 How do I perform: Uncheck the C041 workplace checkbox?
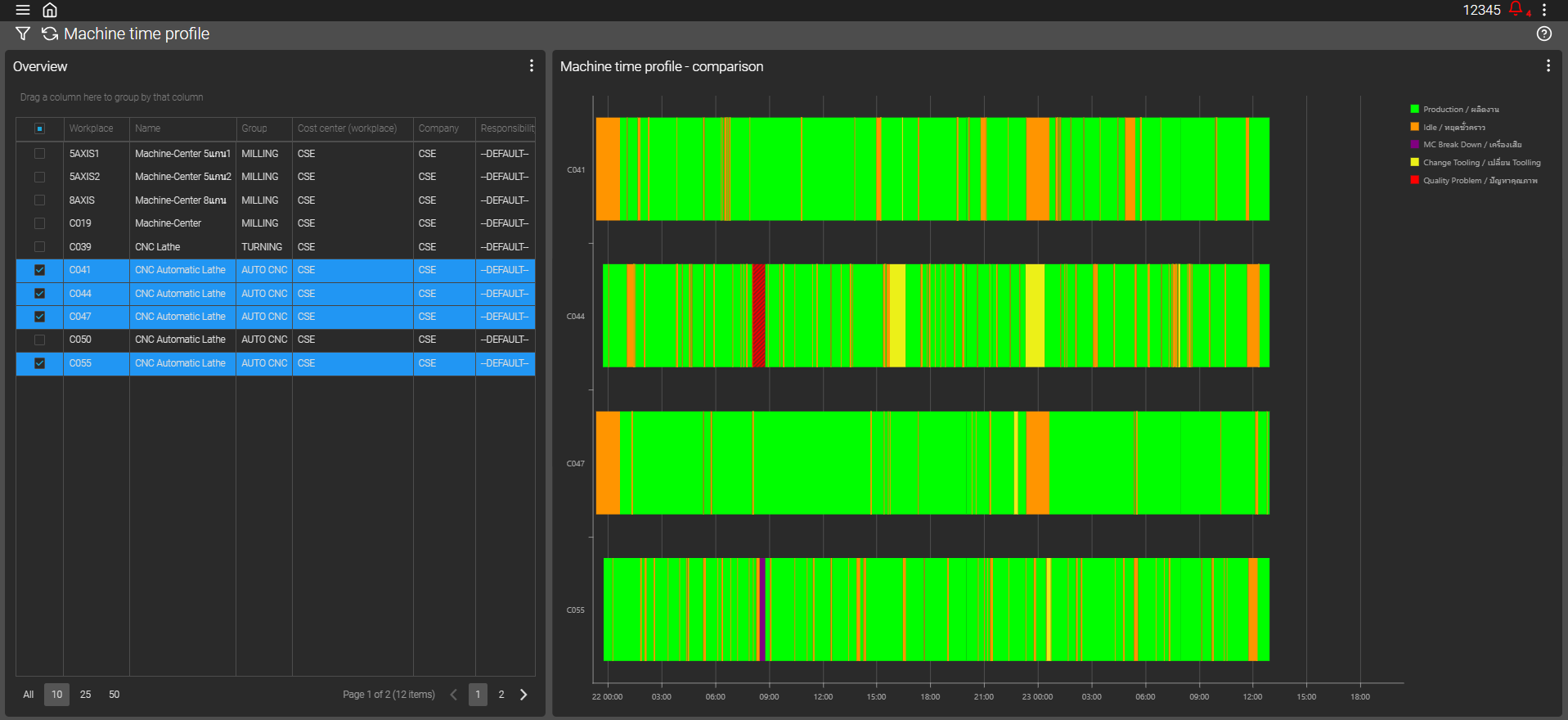pos(39,270)
